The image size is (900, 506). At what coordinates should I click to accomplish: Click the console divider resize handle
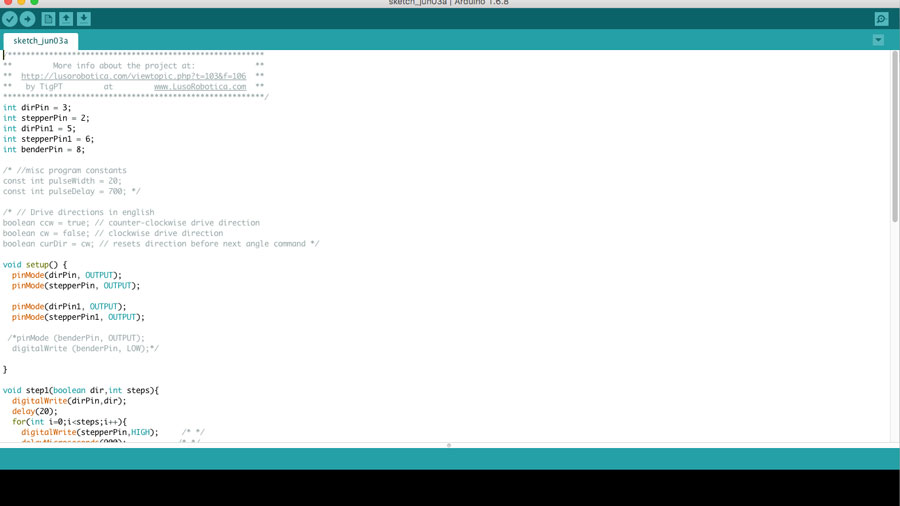(x=449, y=445)
